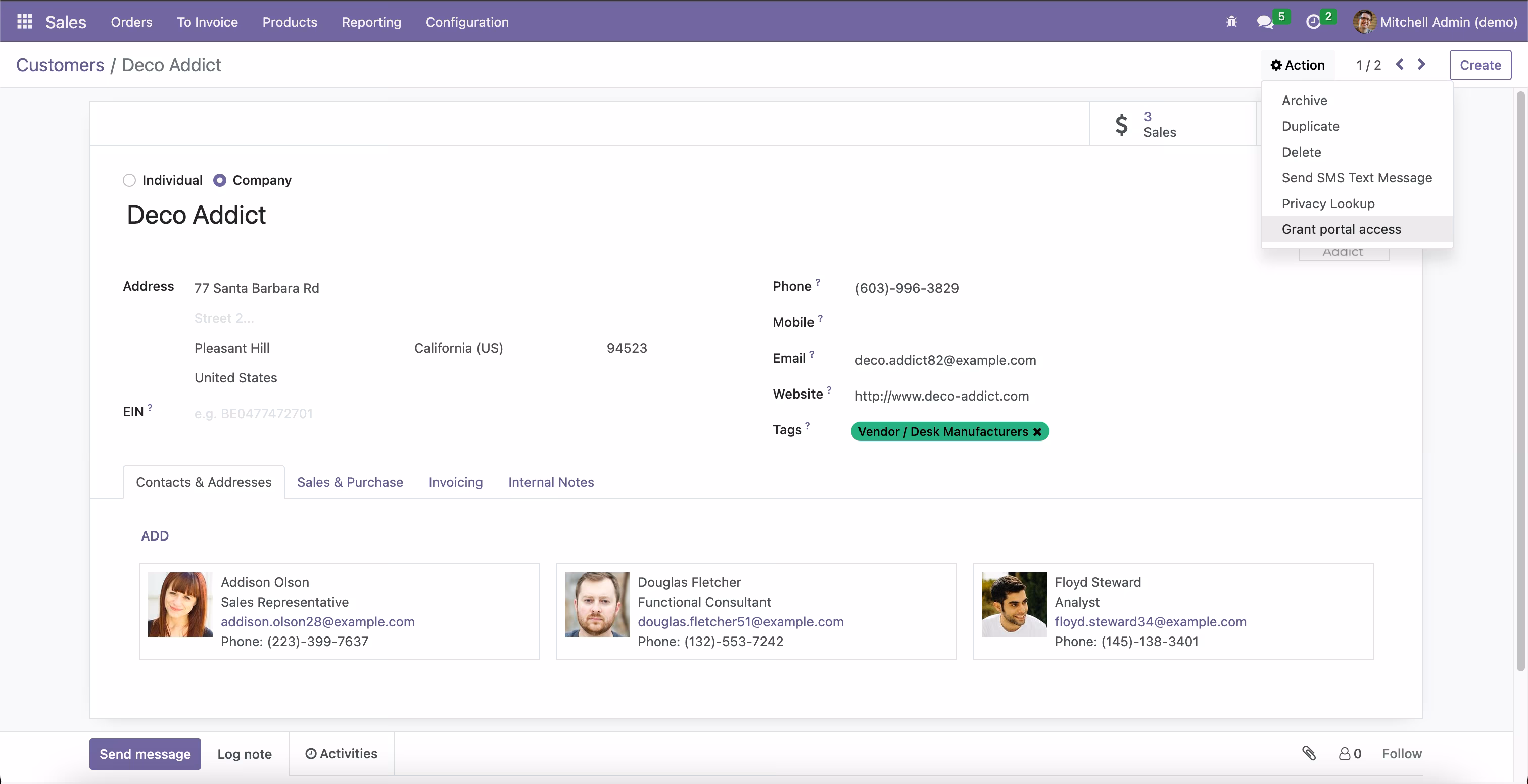Click the Create button
The height and width of the screenshot is (784, 1528).
click(1480, 65)
